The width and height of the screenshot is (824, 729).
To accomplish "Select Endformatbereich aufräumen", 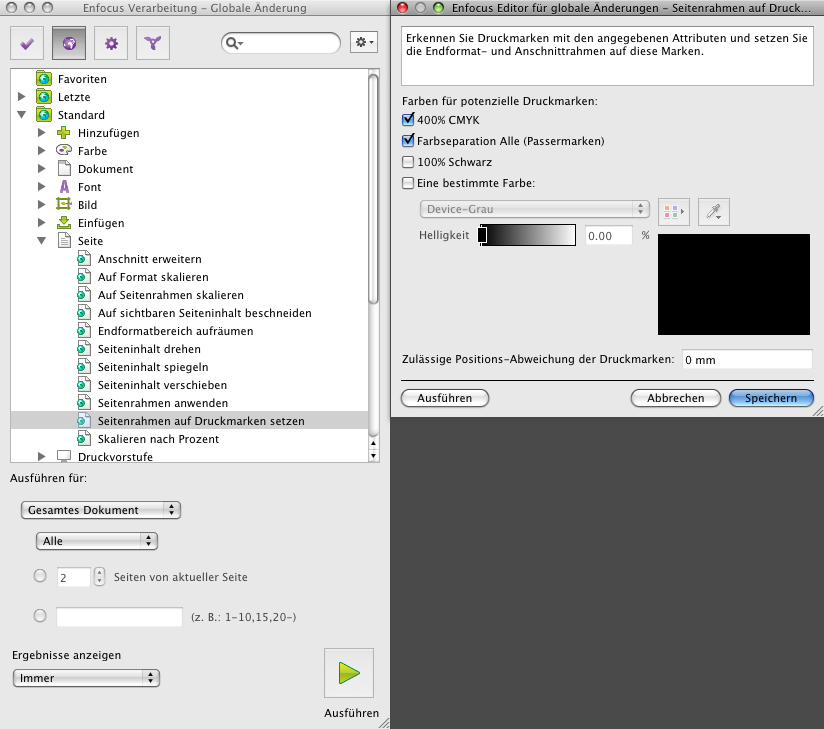I will click(176, 331).
